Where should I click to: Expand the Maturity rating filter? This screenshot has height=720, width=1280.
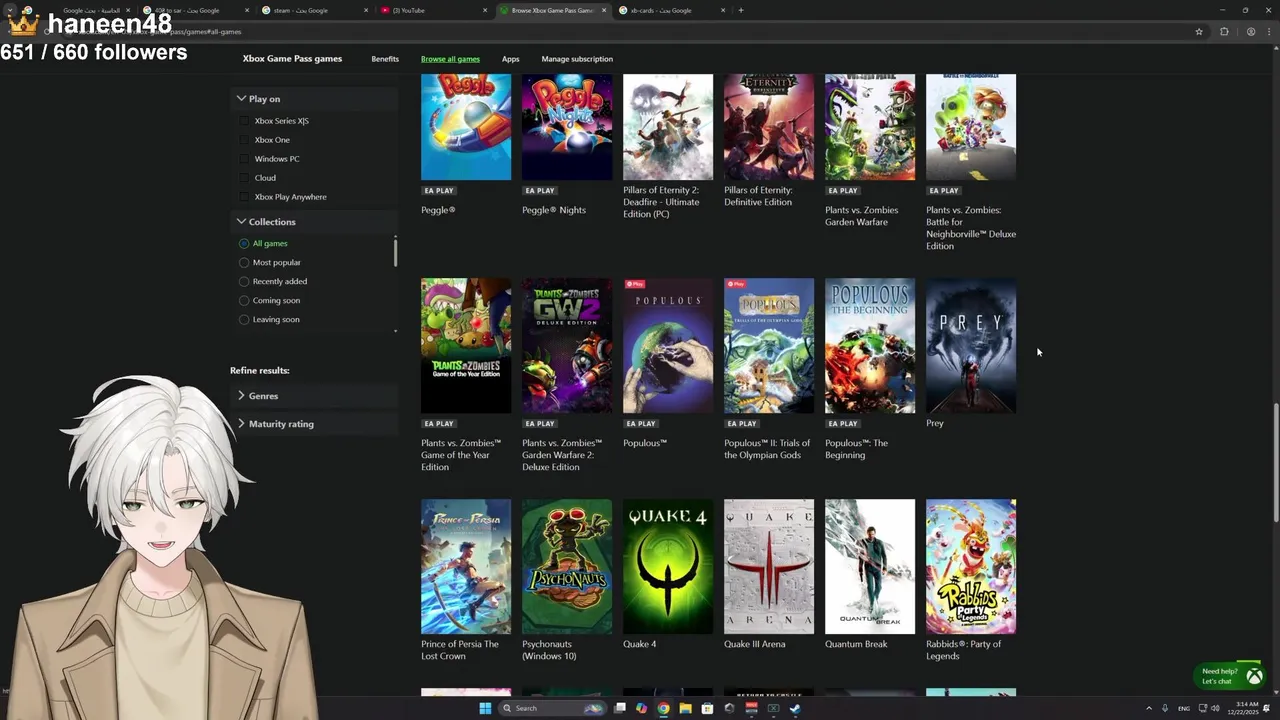click(x=314, y=424)
